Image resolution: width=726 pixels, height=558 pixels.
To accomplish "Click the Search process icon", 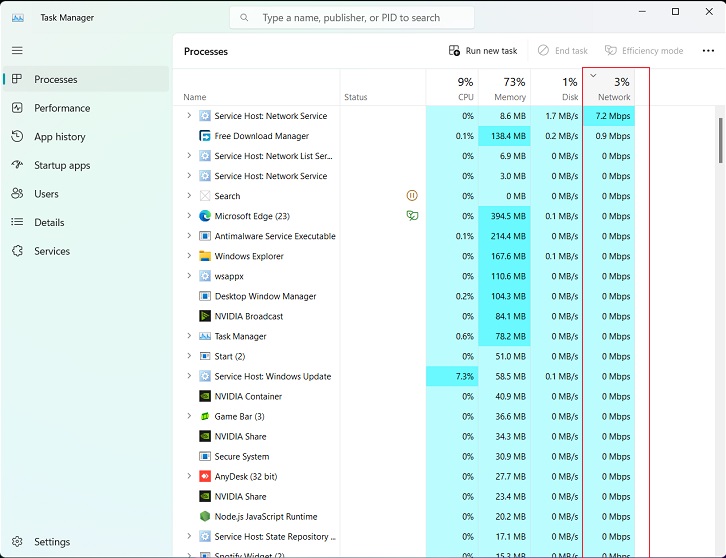I will coord(205,196).
